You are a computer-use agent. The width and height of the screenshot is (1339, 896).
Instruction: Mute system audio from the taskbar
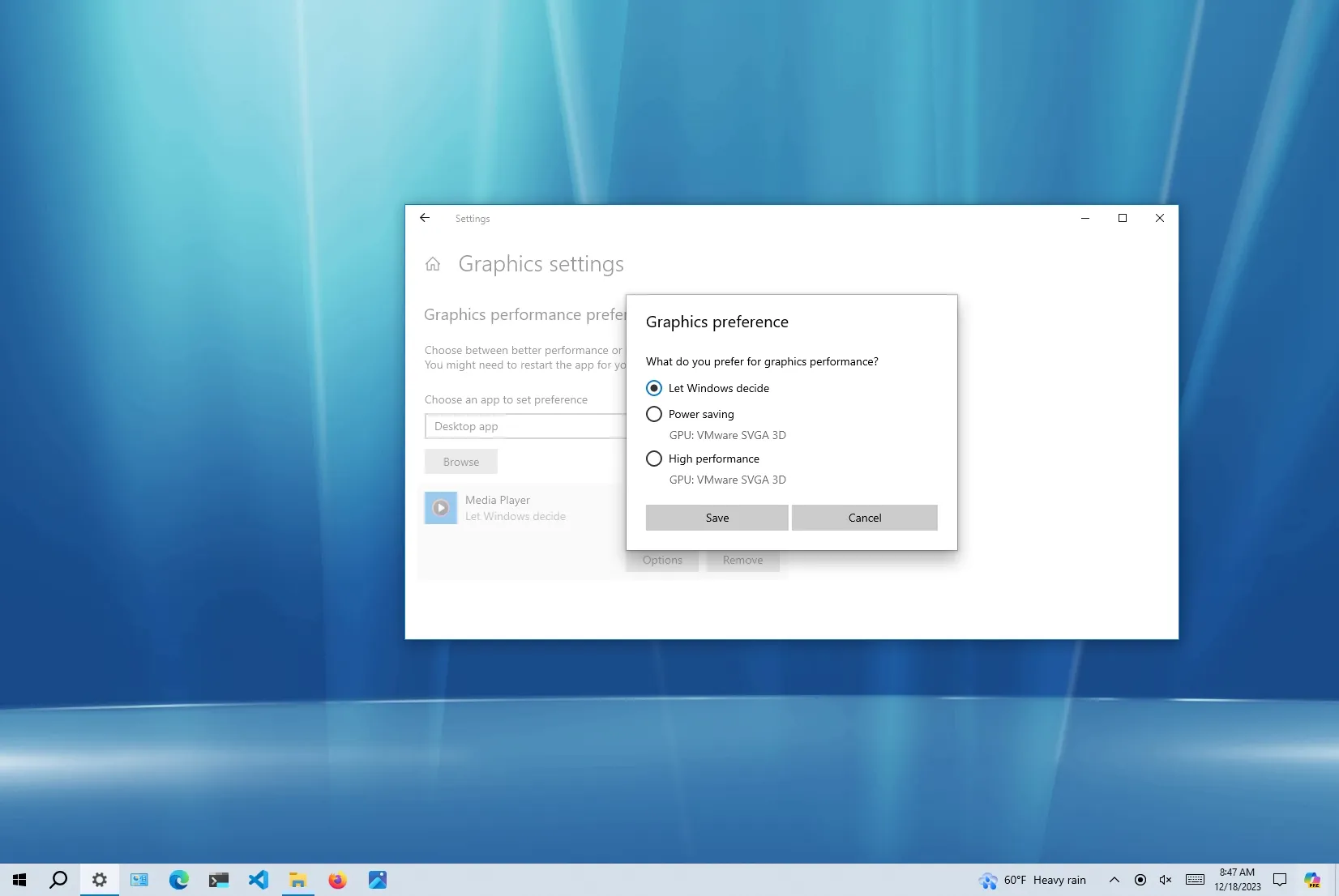tap(1165, 880)
